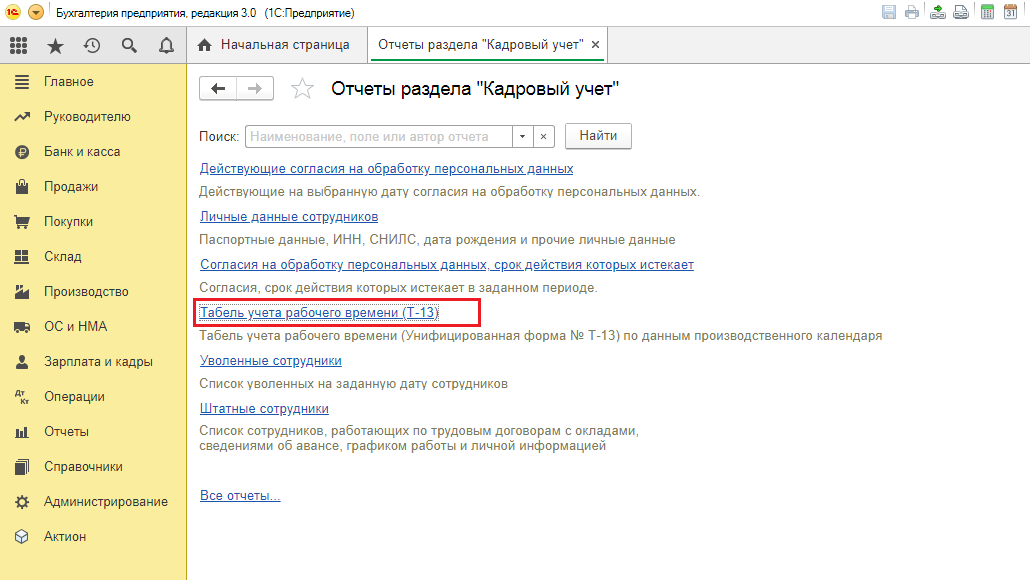Click the Производство factory icon
This screenshot has height=580, width=1030.
22,292
